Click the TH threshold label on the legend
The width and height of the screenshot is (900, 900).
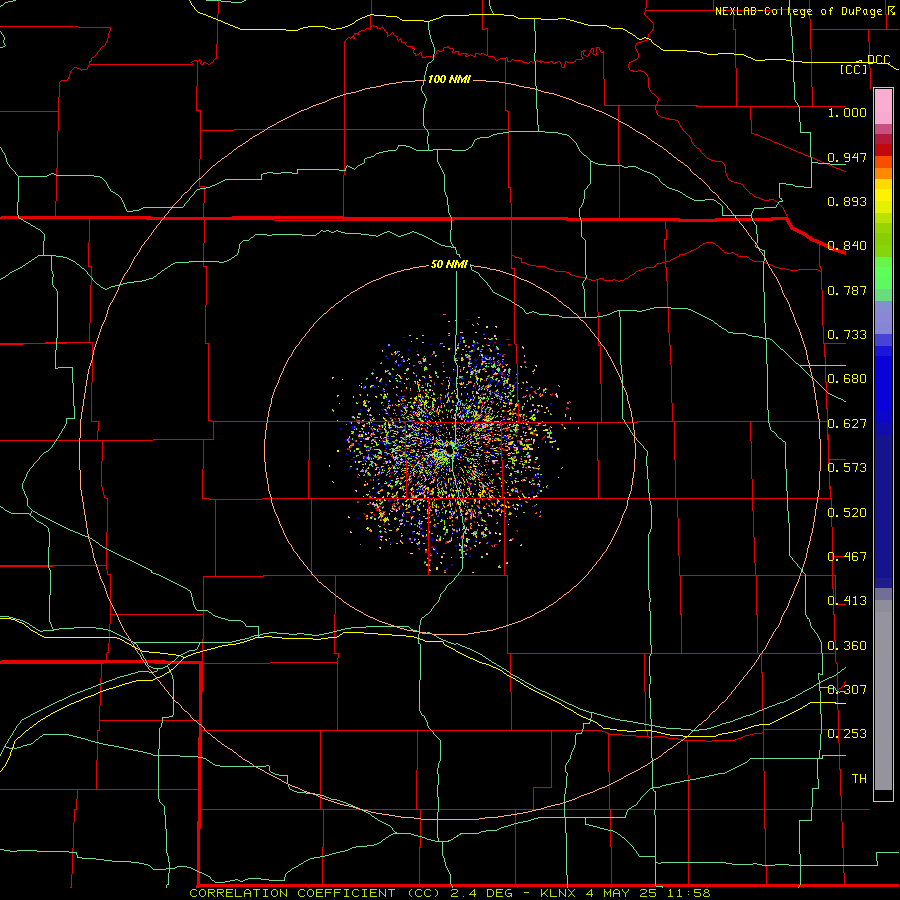[x=859, y=779]
